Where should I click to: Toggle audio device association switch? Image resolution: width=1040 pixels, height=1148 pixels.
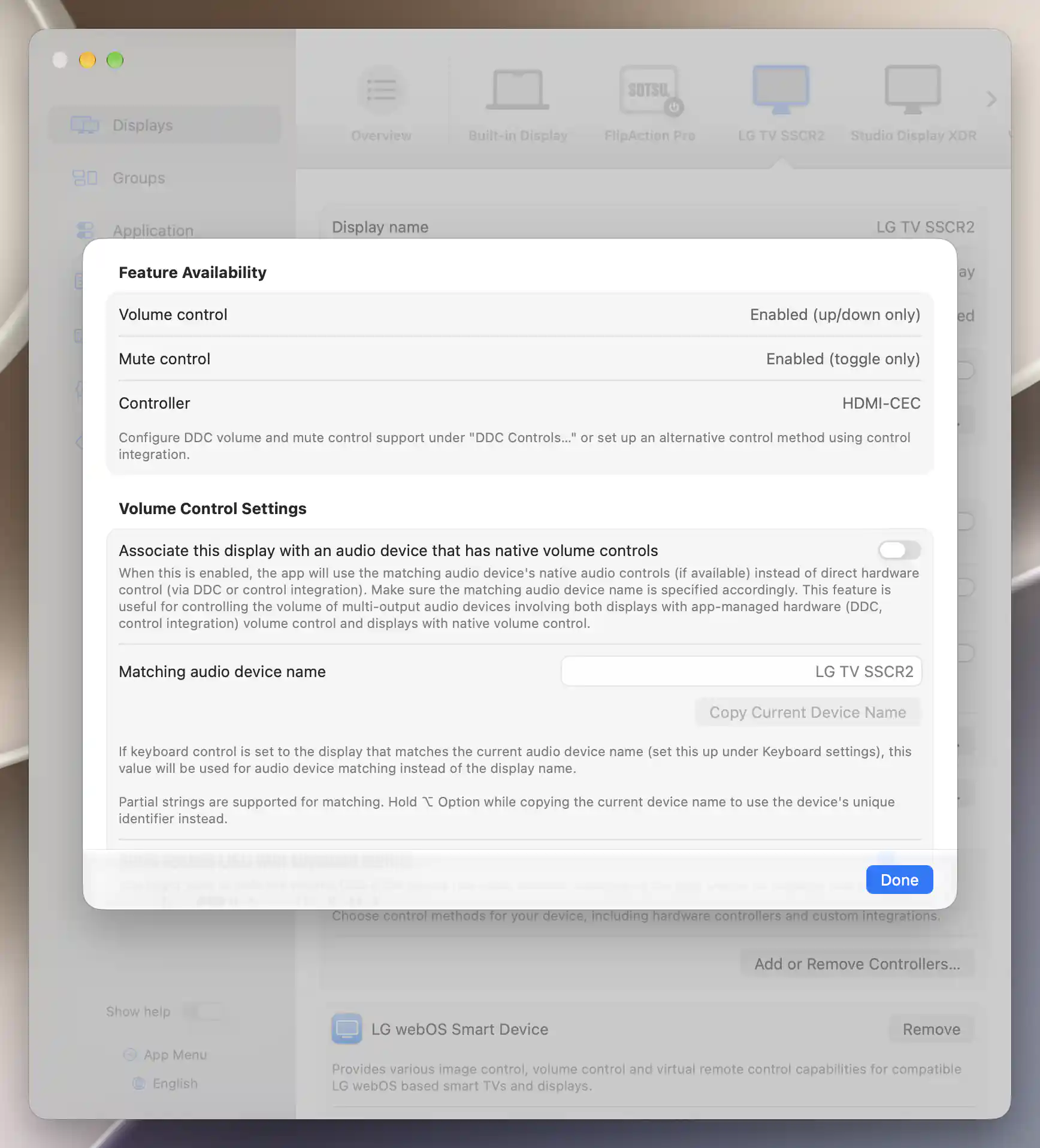pos(899,550)
